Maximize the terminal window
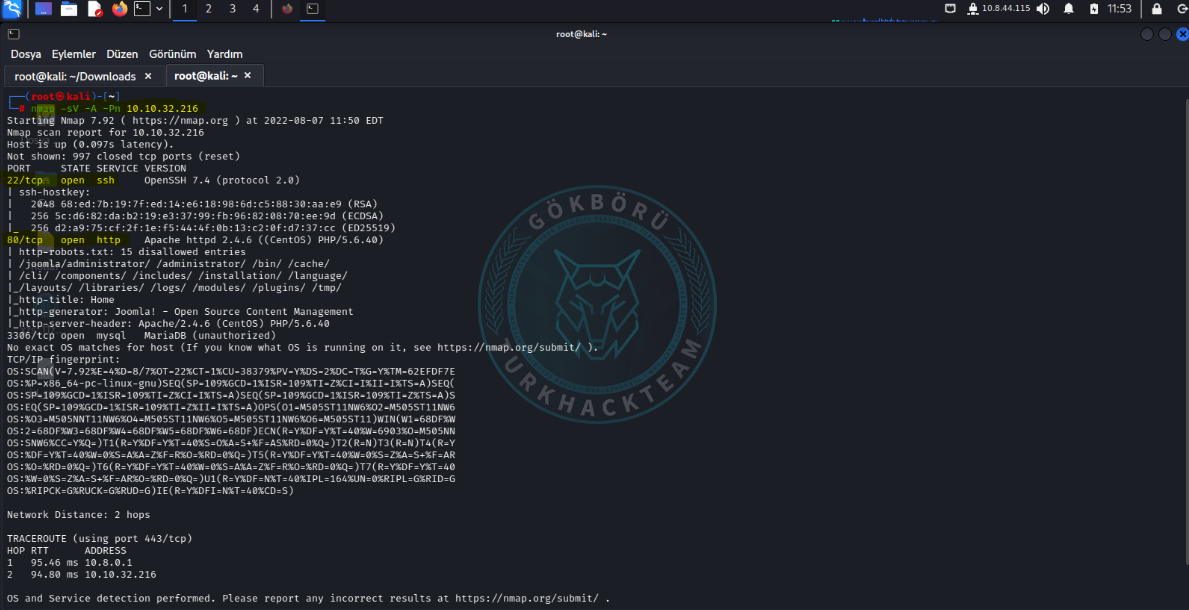Viewport: 1189px width, 610px height. [1165, 34]
